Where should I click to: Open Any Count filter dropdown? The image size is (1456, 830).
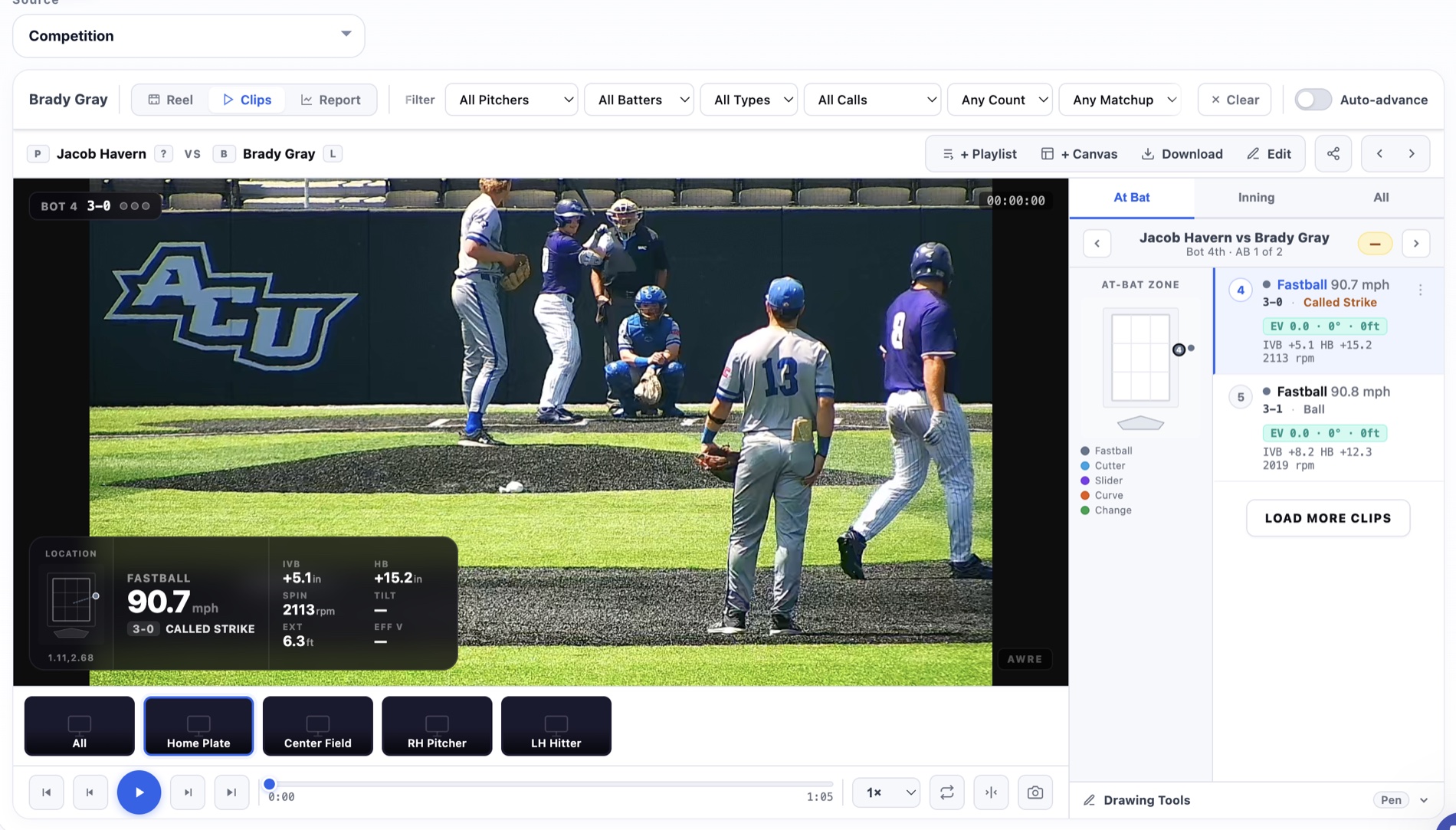pos(1000,100)
